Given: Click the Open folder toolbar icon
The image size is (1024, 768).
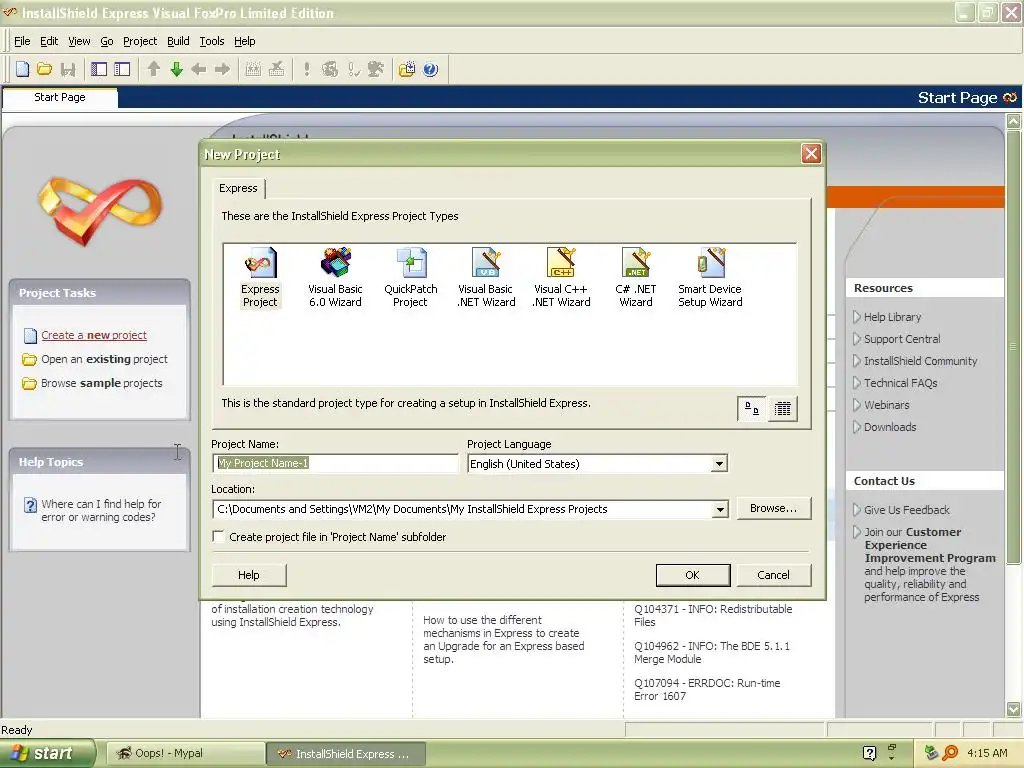Looking at the screenshot, I should click(x=44, y=69).
